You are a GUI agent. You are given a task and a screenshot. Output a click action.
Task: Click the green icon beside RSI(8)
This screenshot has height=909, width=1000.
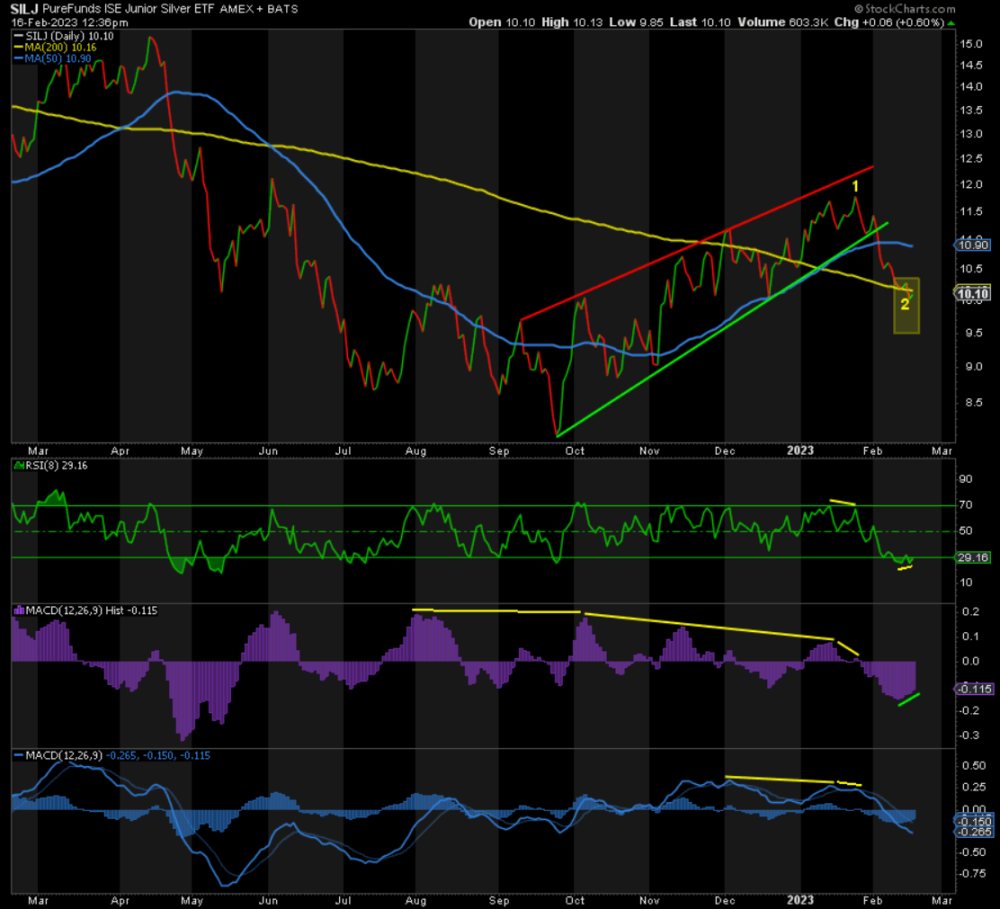(x=19, y=466)
